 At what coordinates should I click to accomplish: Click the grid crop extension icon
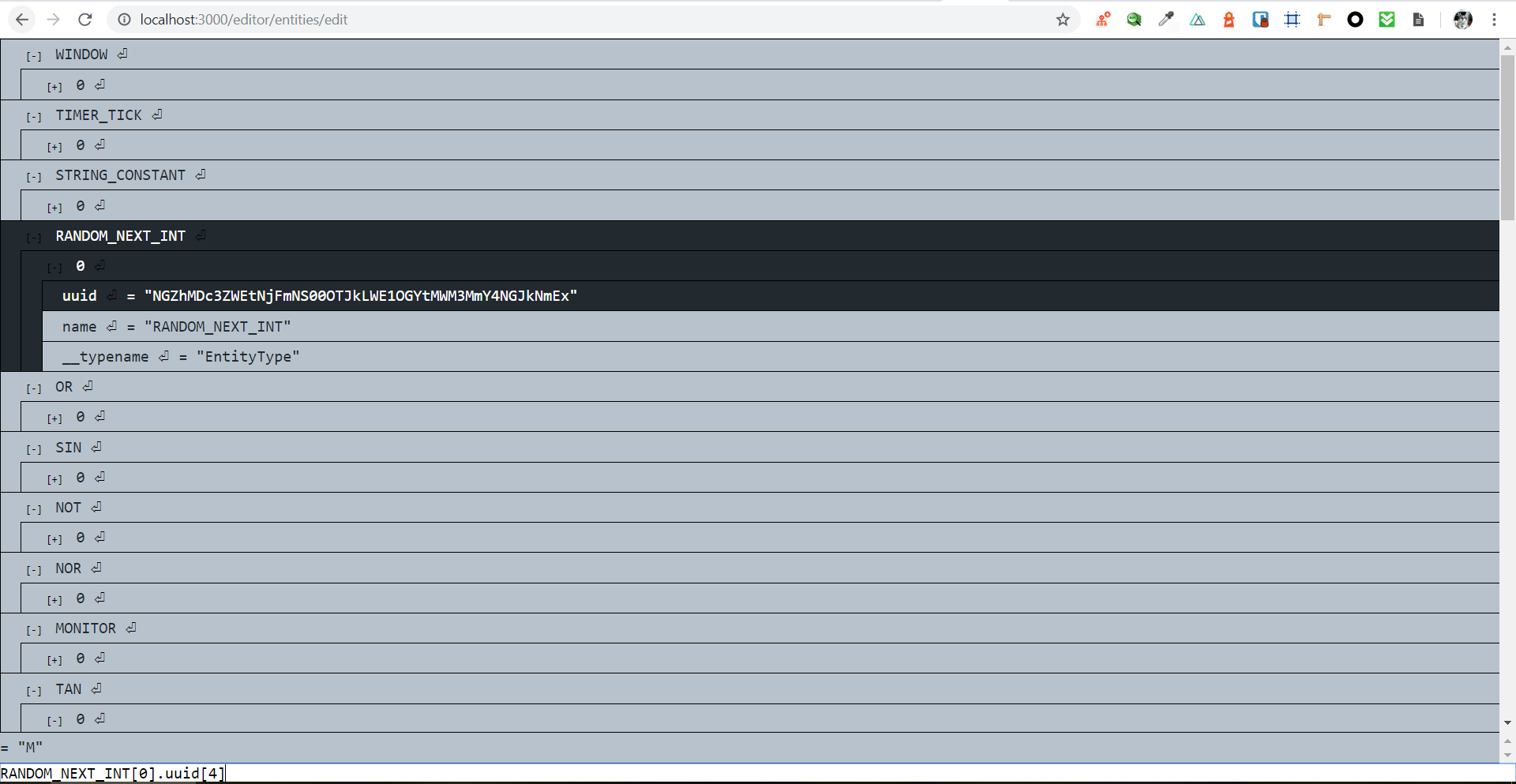pyautogui.click(x=1292, y=20)
